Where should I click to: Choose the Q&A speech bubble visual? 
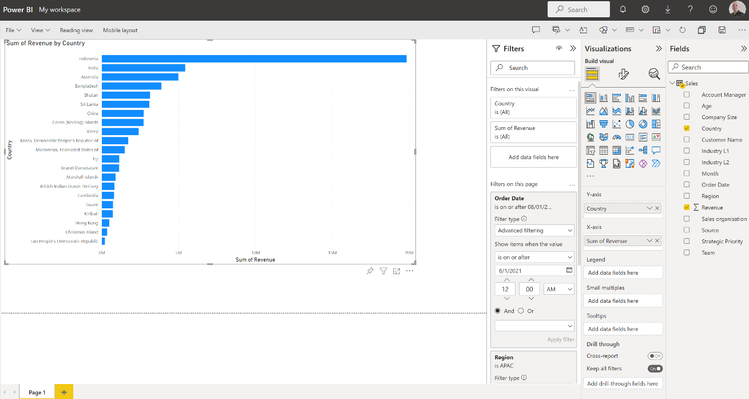pyautogui.click(x=656, y=151)
